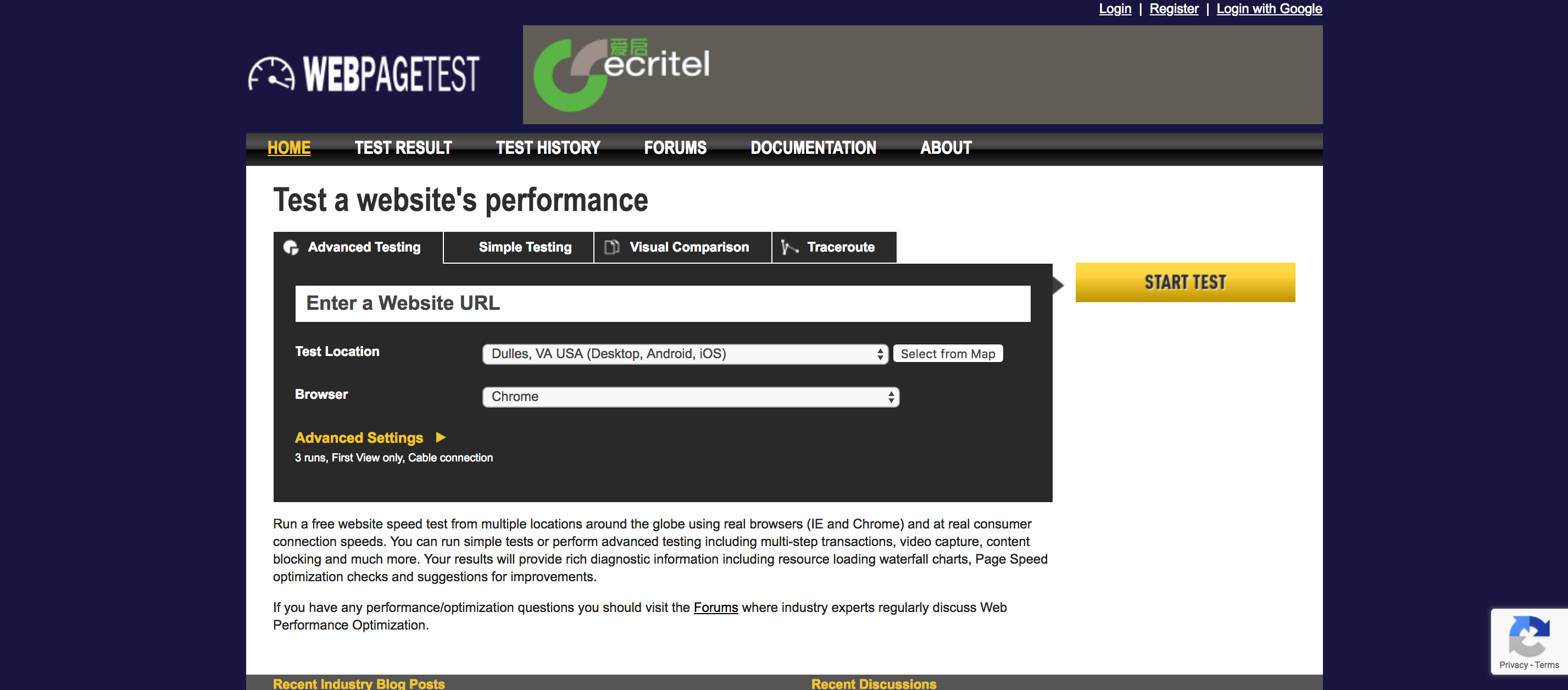Switch to the Simple Testing tab
Image resolution: width=1568 pixels, height=690 pixels.
pyautogui.click(x=525, y=247)
